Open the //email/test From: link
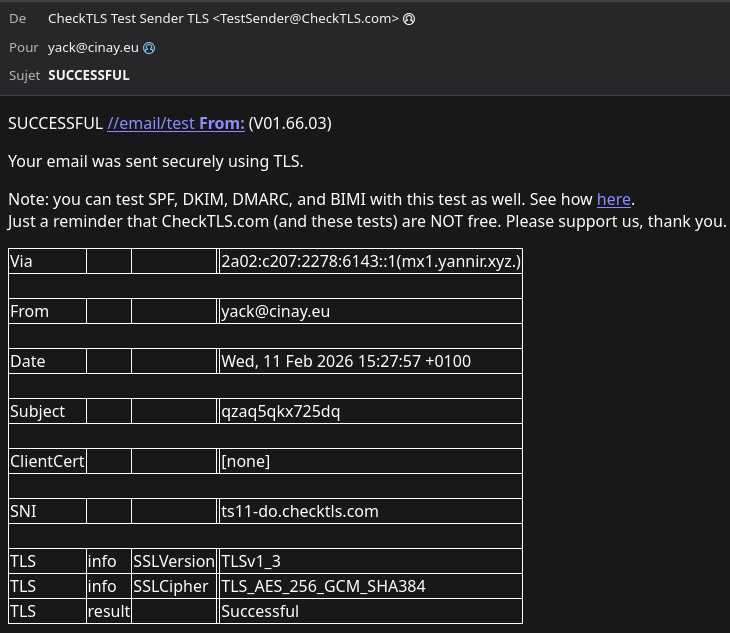730x633 pixels. (175, 123)
